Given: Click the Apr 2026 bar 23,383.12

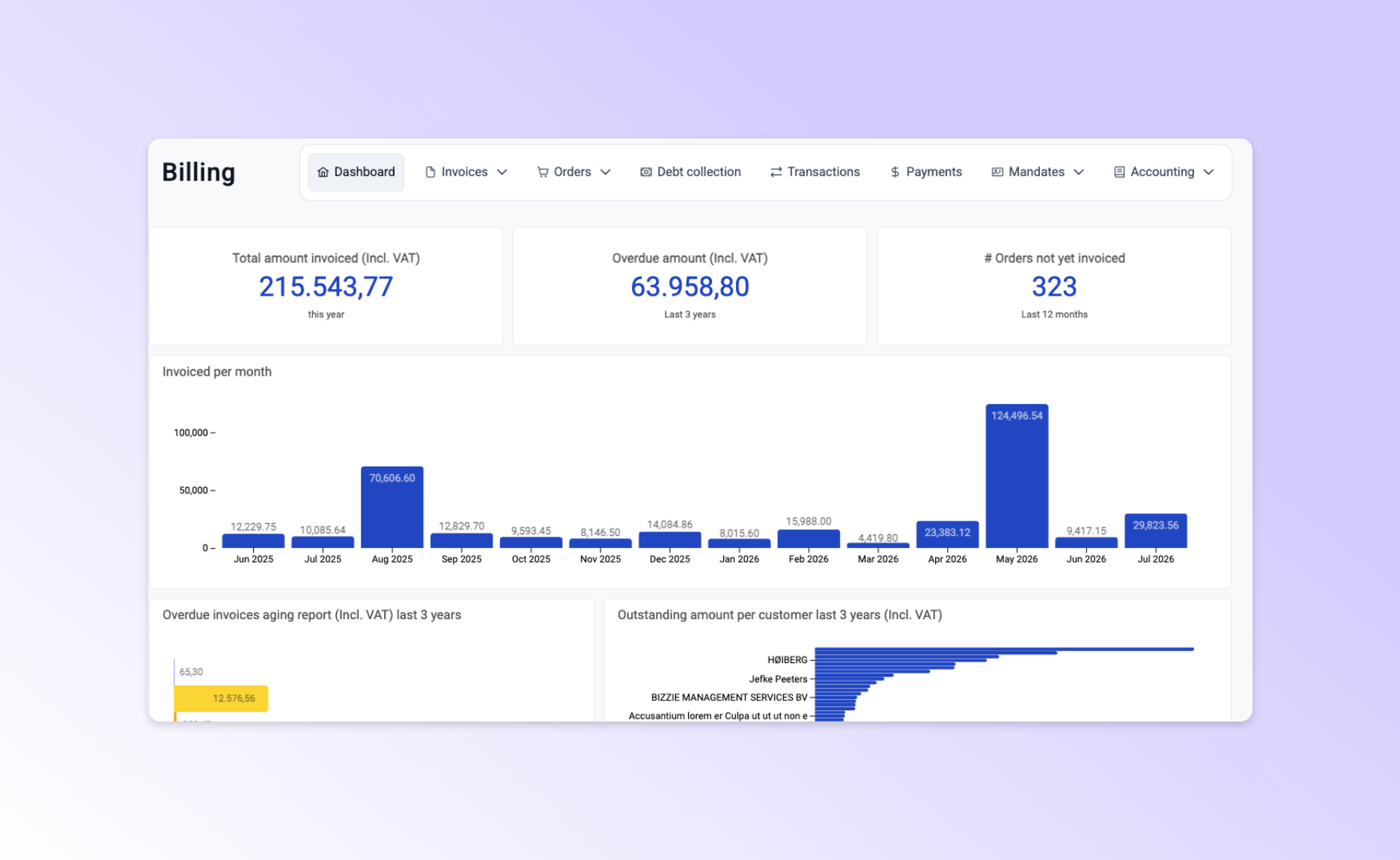Looking at the screenshot, I should [947, 534].
